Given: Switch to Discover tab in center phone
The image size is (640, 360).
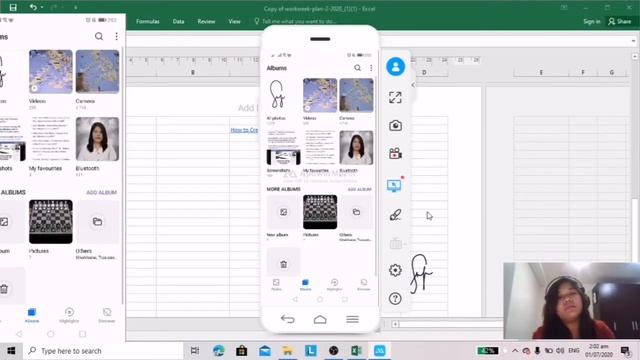Looking at the screenshot, I should [x=364, y=284].
